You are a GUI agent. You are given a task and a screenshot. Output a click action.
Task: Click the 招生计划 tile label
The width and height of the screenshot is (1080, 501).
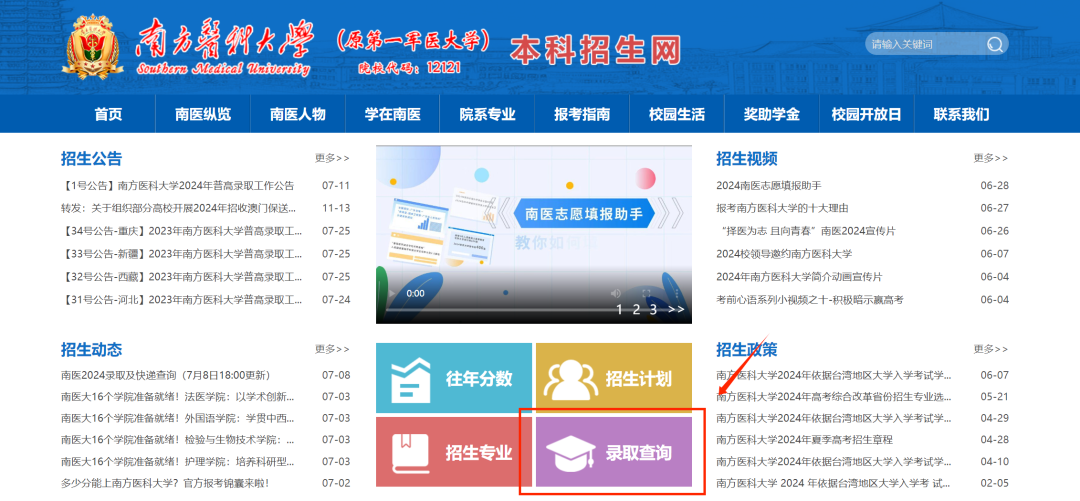(x=638, y=379)
